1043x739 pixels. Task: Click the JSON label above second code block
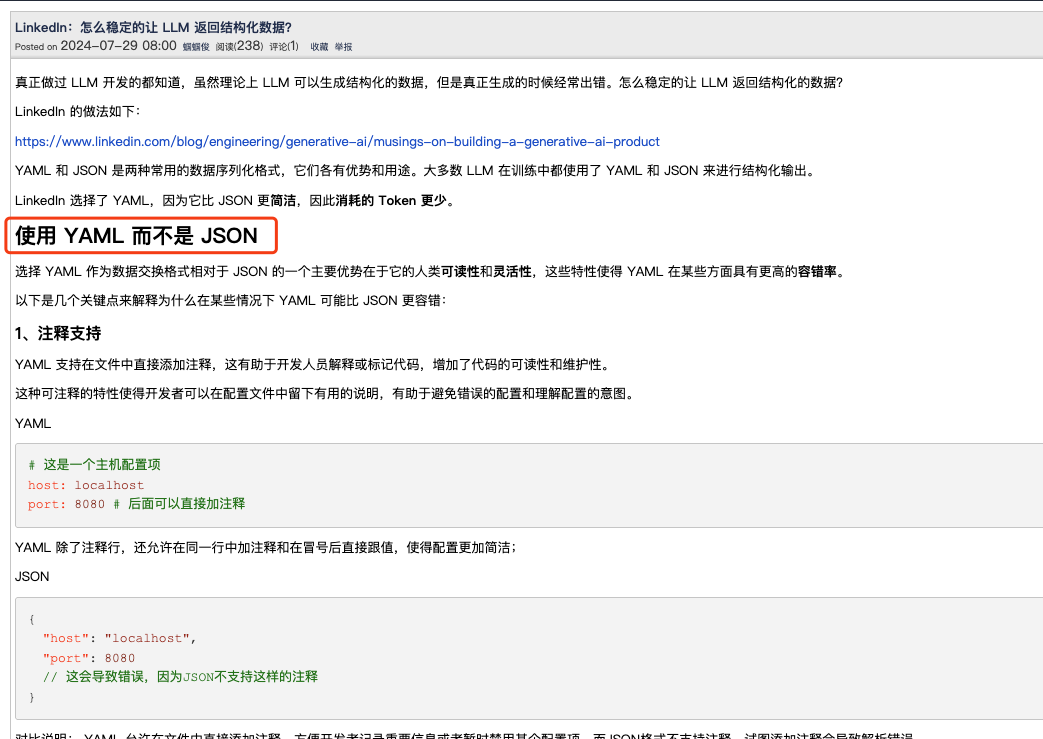(32, 577)
